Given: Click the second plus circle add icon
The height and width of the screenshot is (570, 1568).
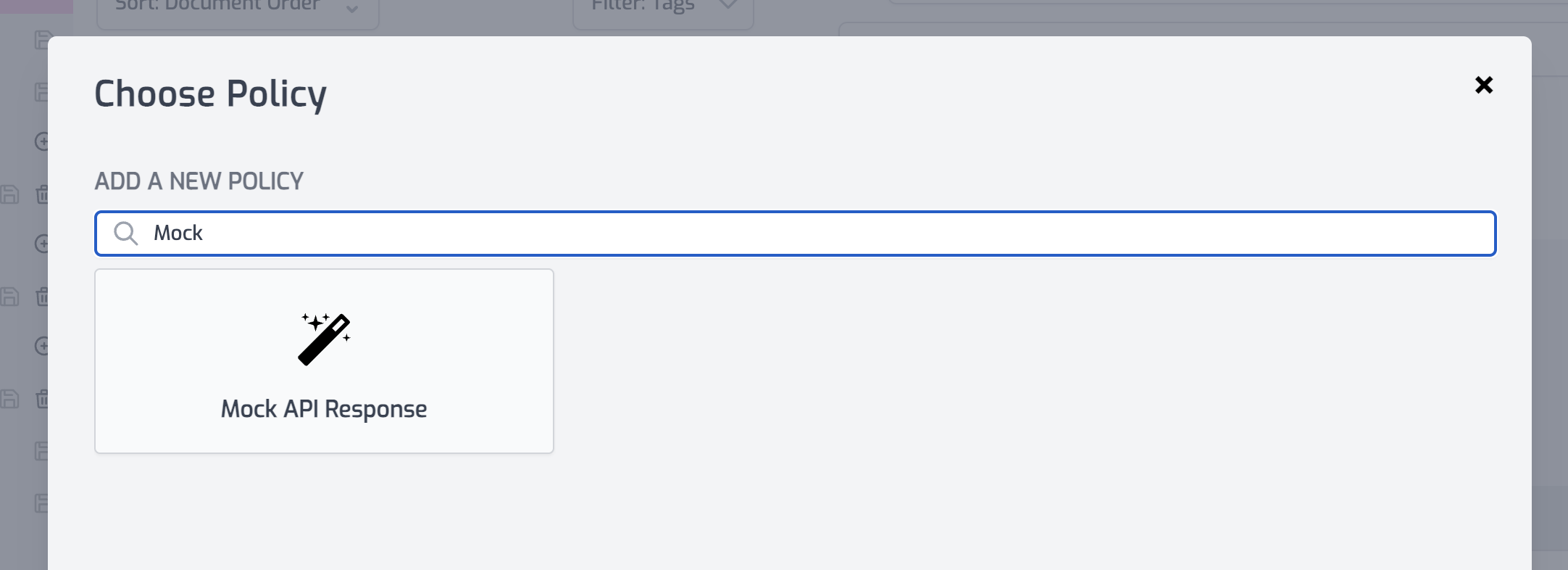Looking at the screenshot, I should [x=42, y=244].
